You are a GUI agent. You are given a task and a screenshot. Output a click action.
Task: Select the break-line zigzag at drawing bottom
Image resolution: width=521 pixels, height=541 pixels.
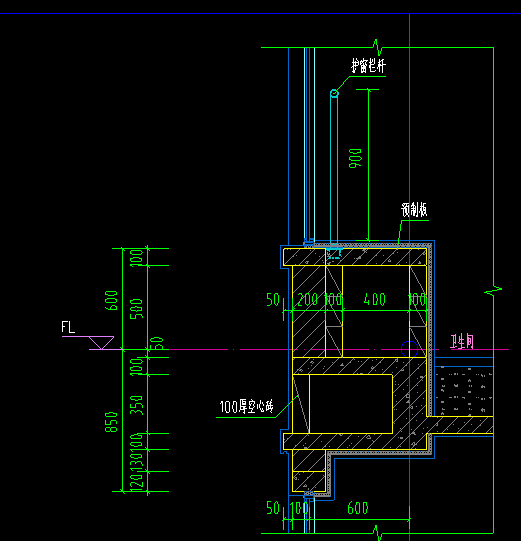[x=378, y=533]
